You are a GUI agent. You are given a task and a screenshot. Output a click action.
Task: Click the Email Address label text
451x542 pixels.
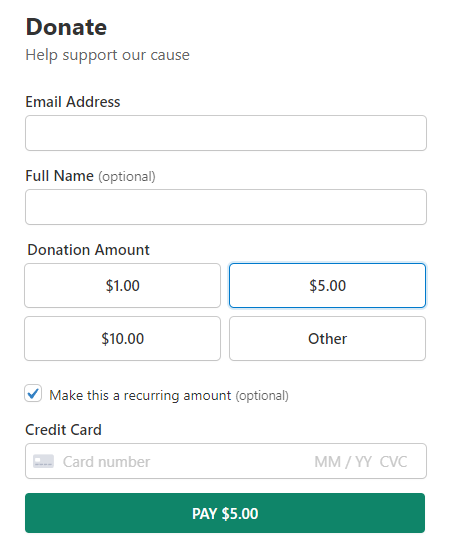73,102
